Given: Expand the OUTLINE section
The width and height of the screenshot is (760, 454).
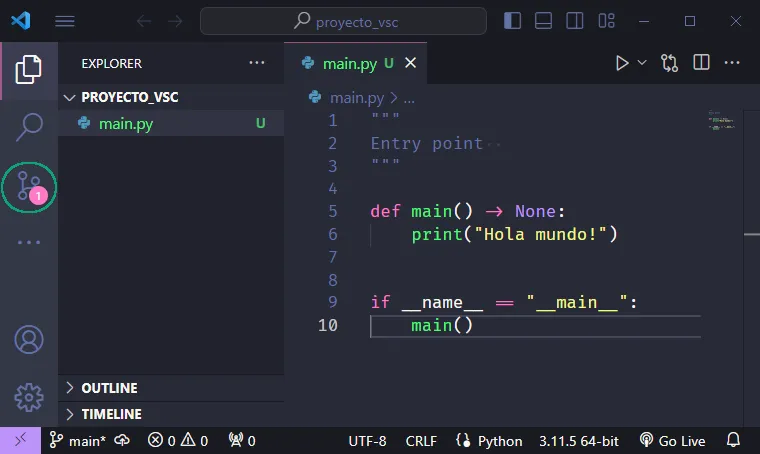Looking at the screenshot, I should [109, 388].
